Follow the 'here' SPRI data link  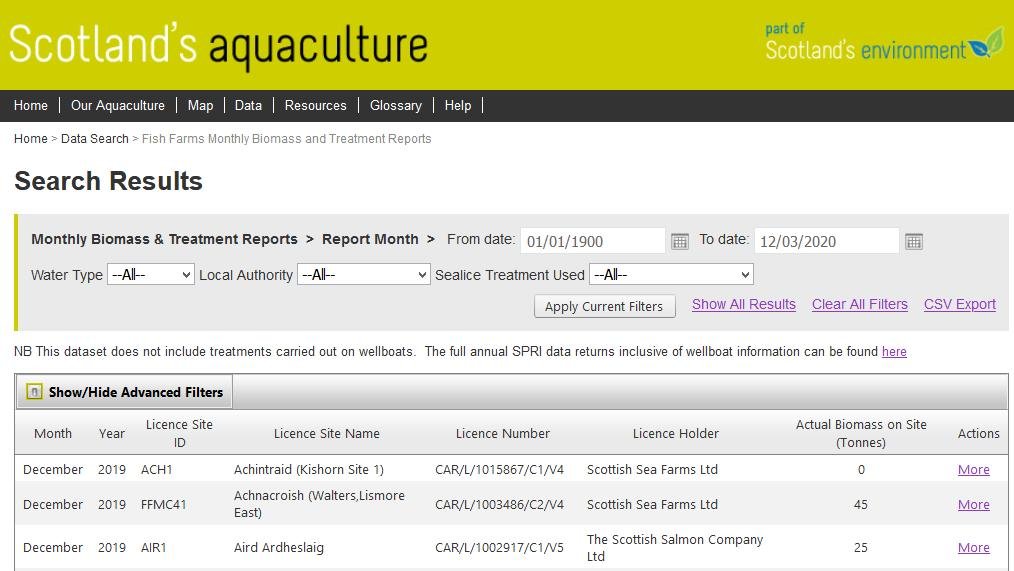tap(894, 352)
